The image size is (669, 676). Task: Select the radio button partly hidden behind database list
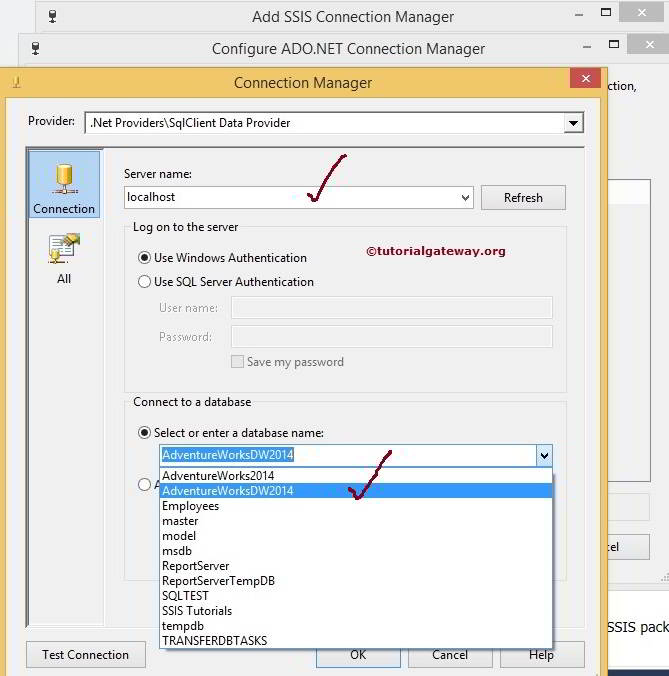point(144,485)
